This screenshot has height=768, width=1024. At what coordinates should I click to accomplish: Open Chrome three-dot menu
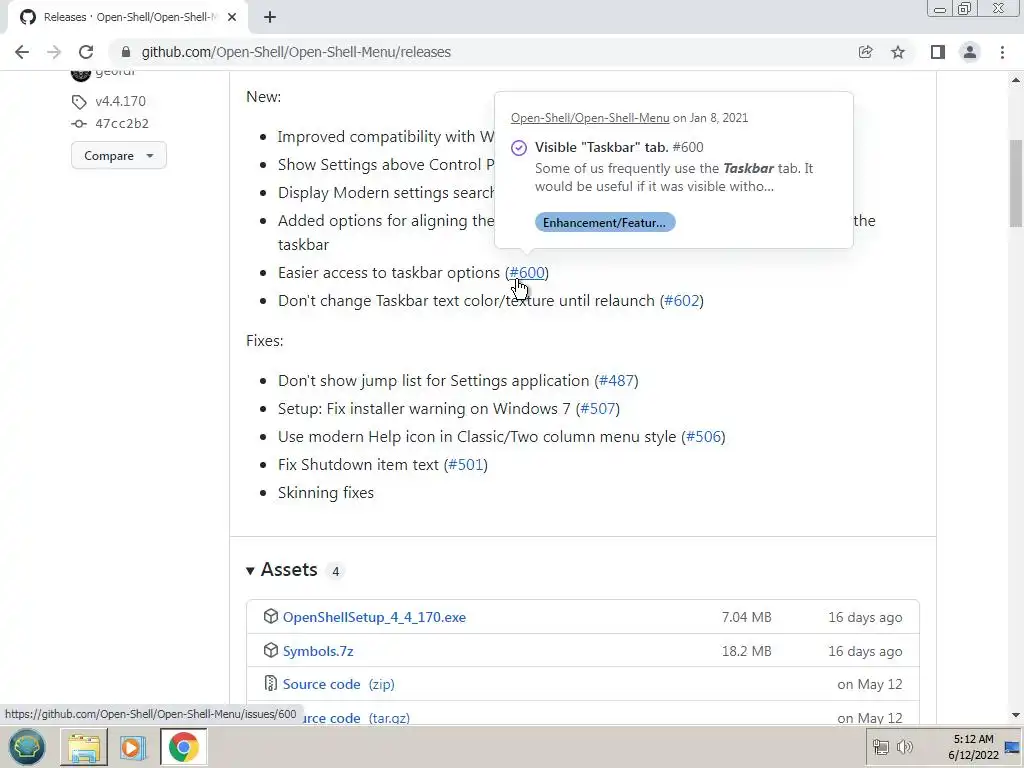[1002, 52]
